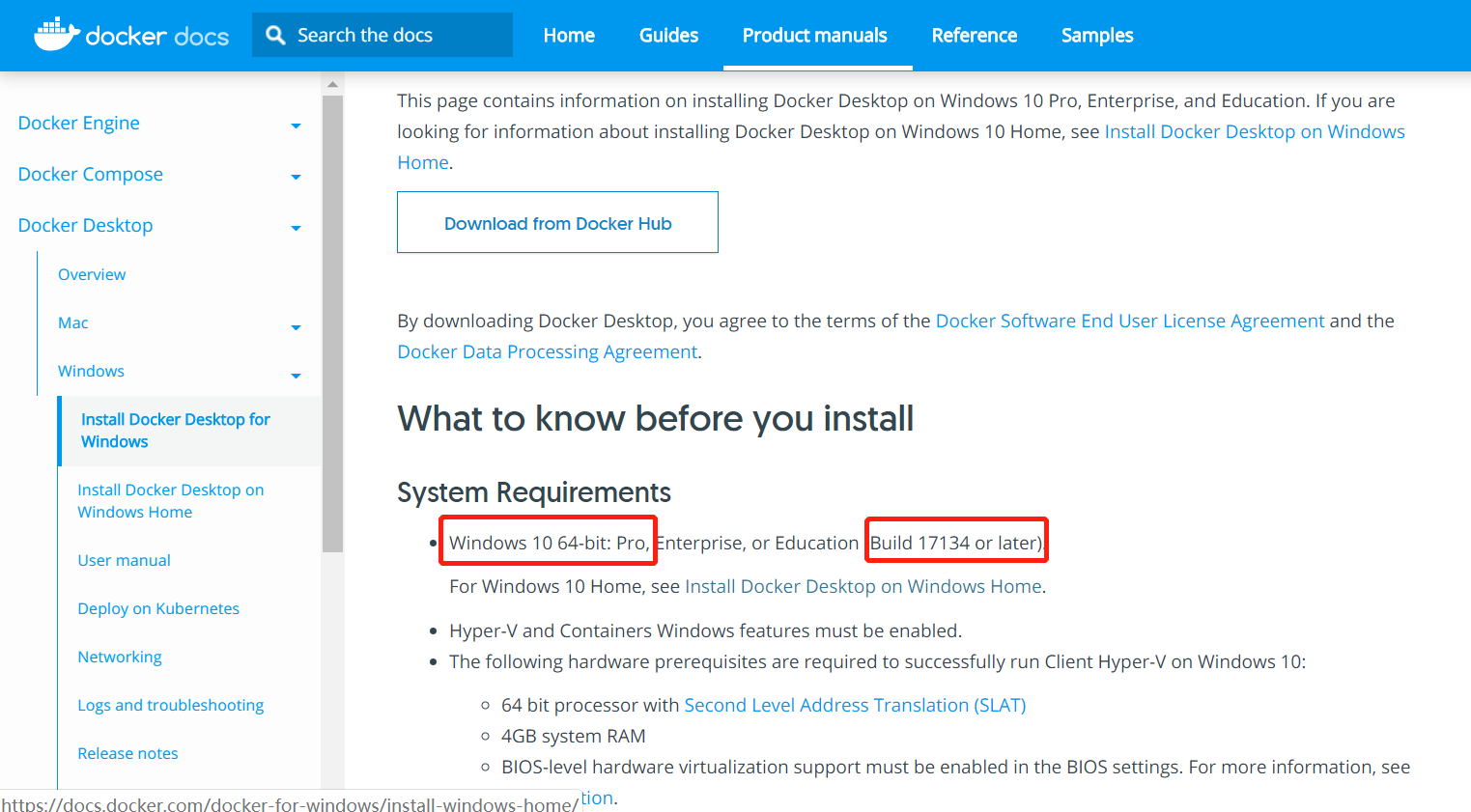Screen dimensions: 1471x812
Task: Click the Windows 10 64-bit: Pro text
Action: coord(549,543)
